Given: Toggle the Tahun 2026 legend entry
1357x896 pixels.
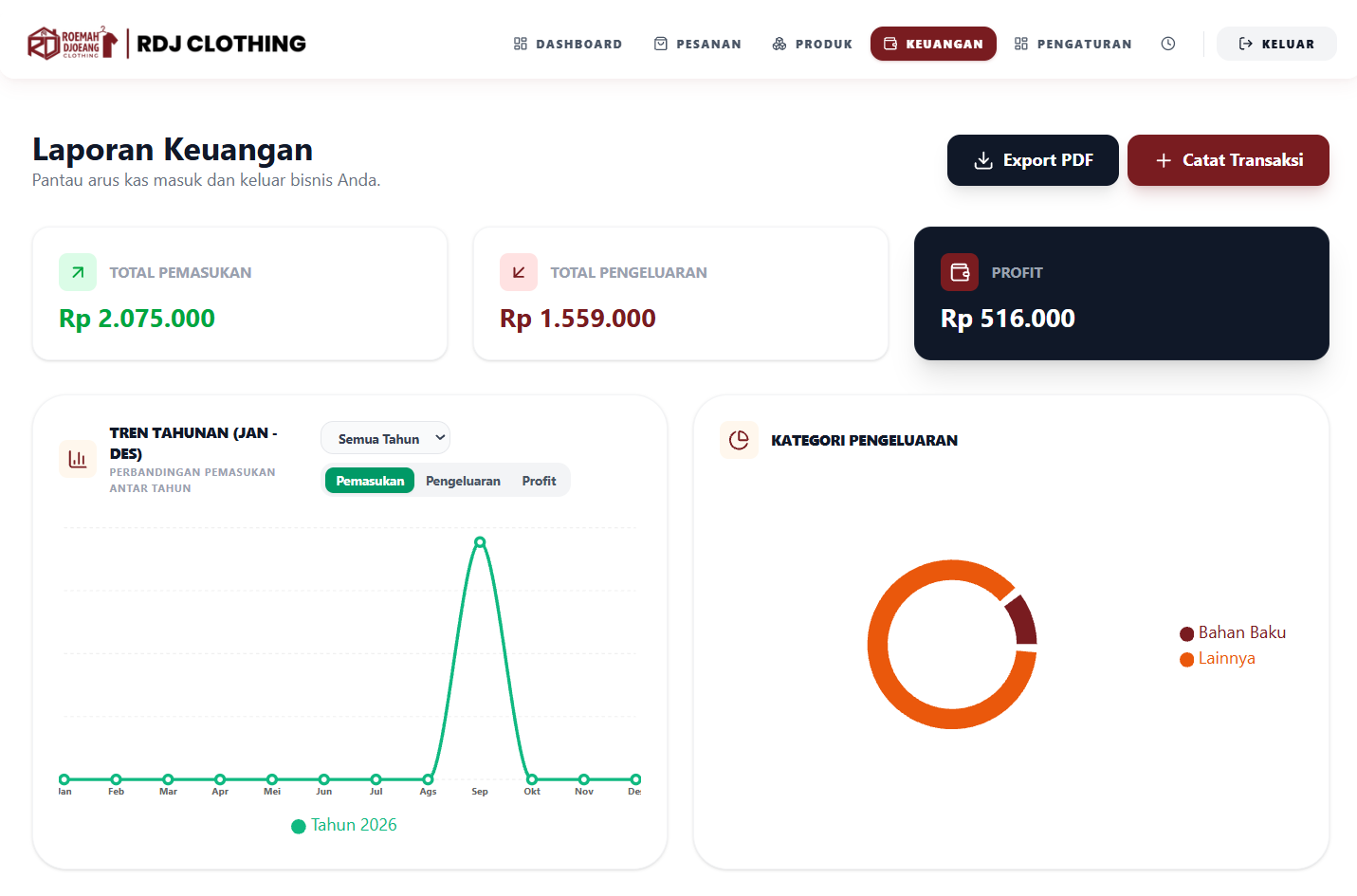Looking at the screenshot, I should (344, 825).
